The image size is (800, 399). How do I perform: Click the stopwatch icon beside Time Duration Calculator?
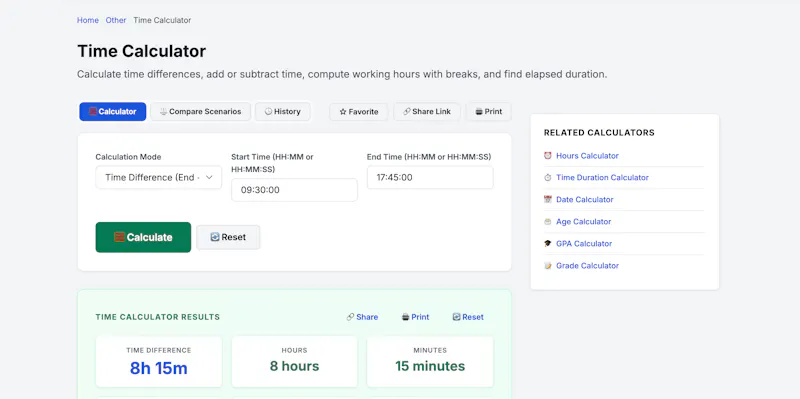(x=548, y=178)
